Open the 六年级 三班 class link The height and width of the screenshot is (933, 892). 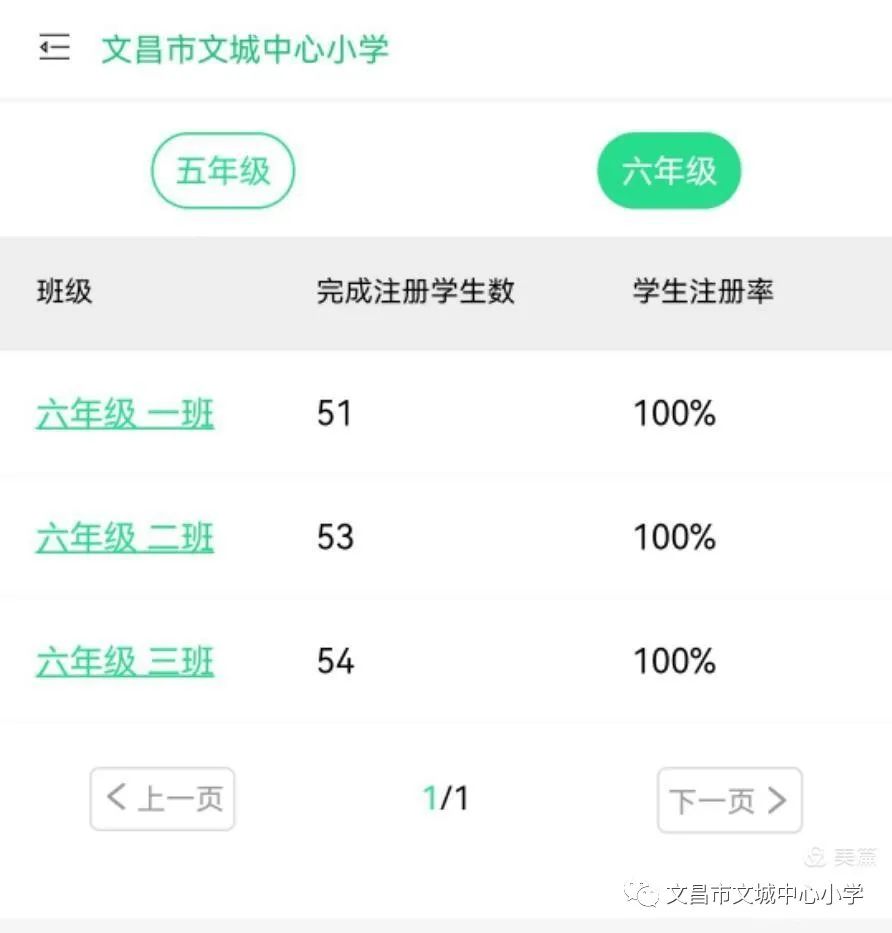(x=125, y=662)
